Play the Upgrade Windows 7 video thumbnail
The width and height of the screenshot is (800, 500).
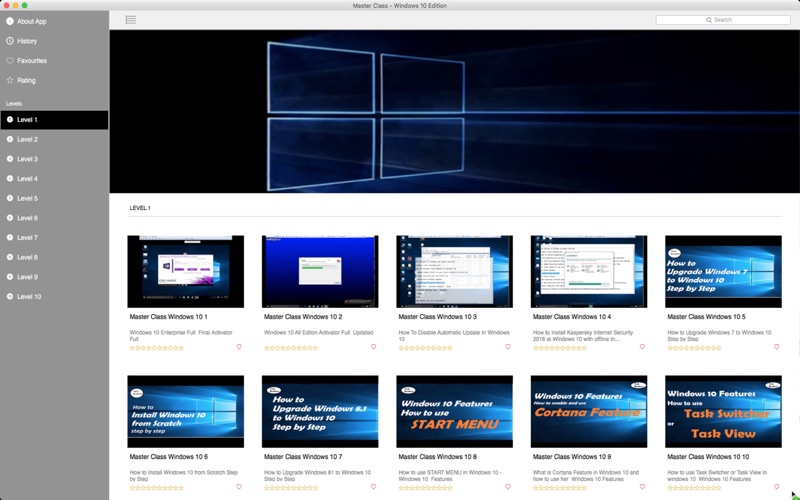pyautogui.click(x=723, y=271)
